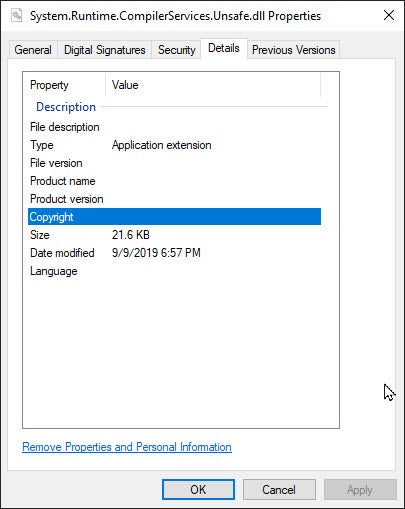This screenshot has width=405, height=509.
Task: Select the Language property row
Action: (x=174, y=271)
